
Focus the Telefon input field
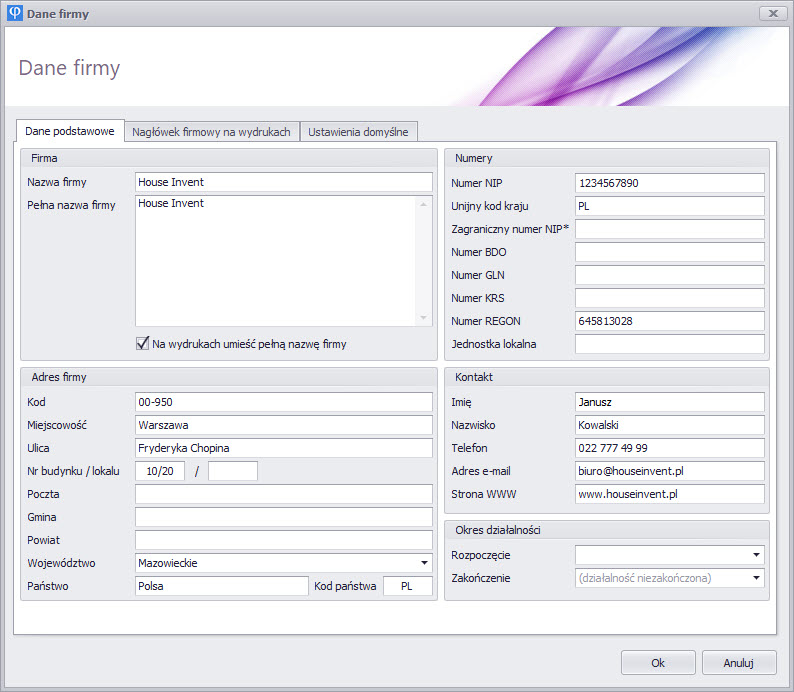pyautogui.click(x=669, y=448)
